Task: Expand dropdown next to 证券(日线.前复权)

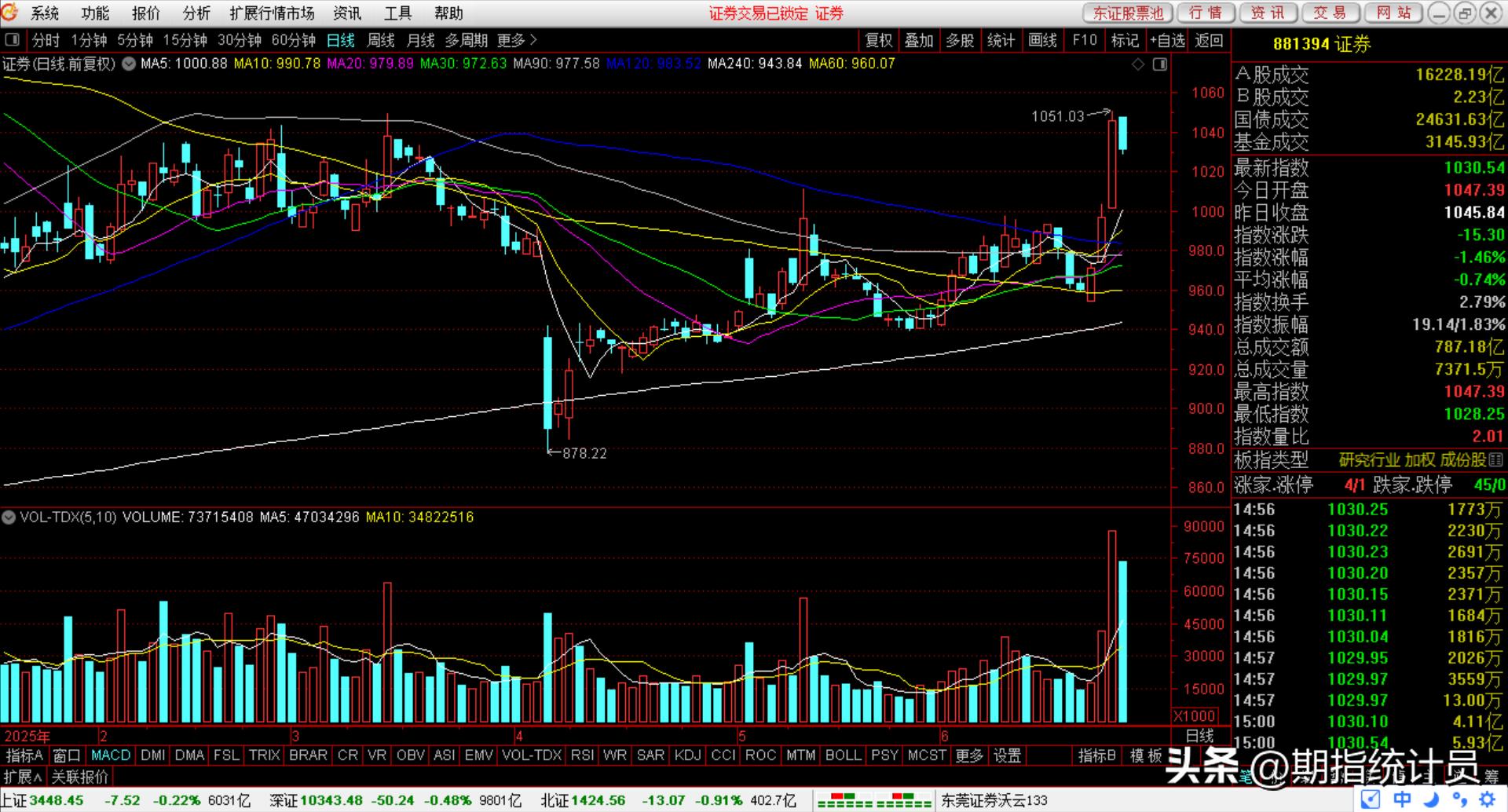Action: pos(129,64)
